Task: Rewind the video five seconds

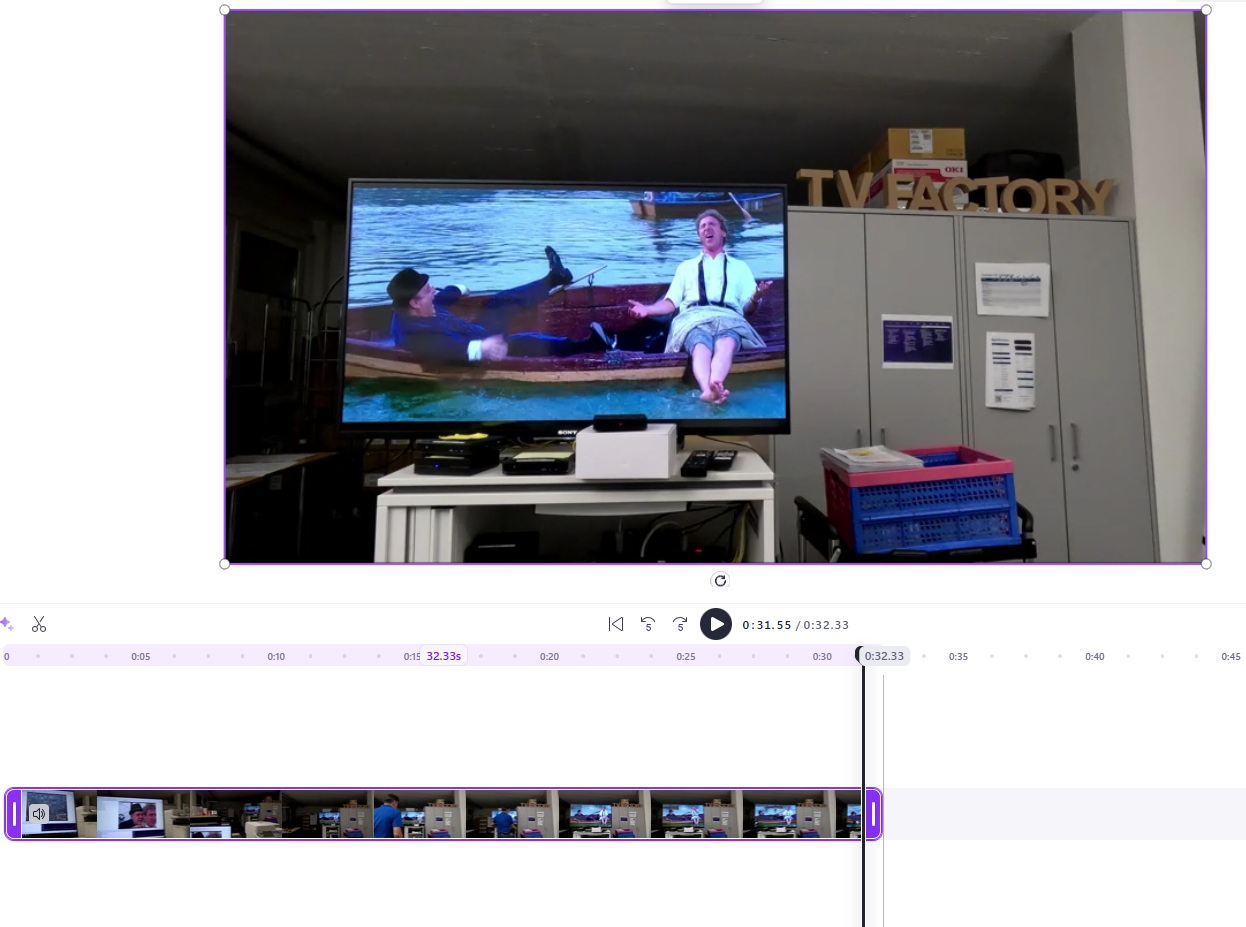Action: click(648, 624)
